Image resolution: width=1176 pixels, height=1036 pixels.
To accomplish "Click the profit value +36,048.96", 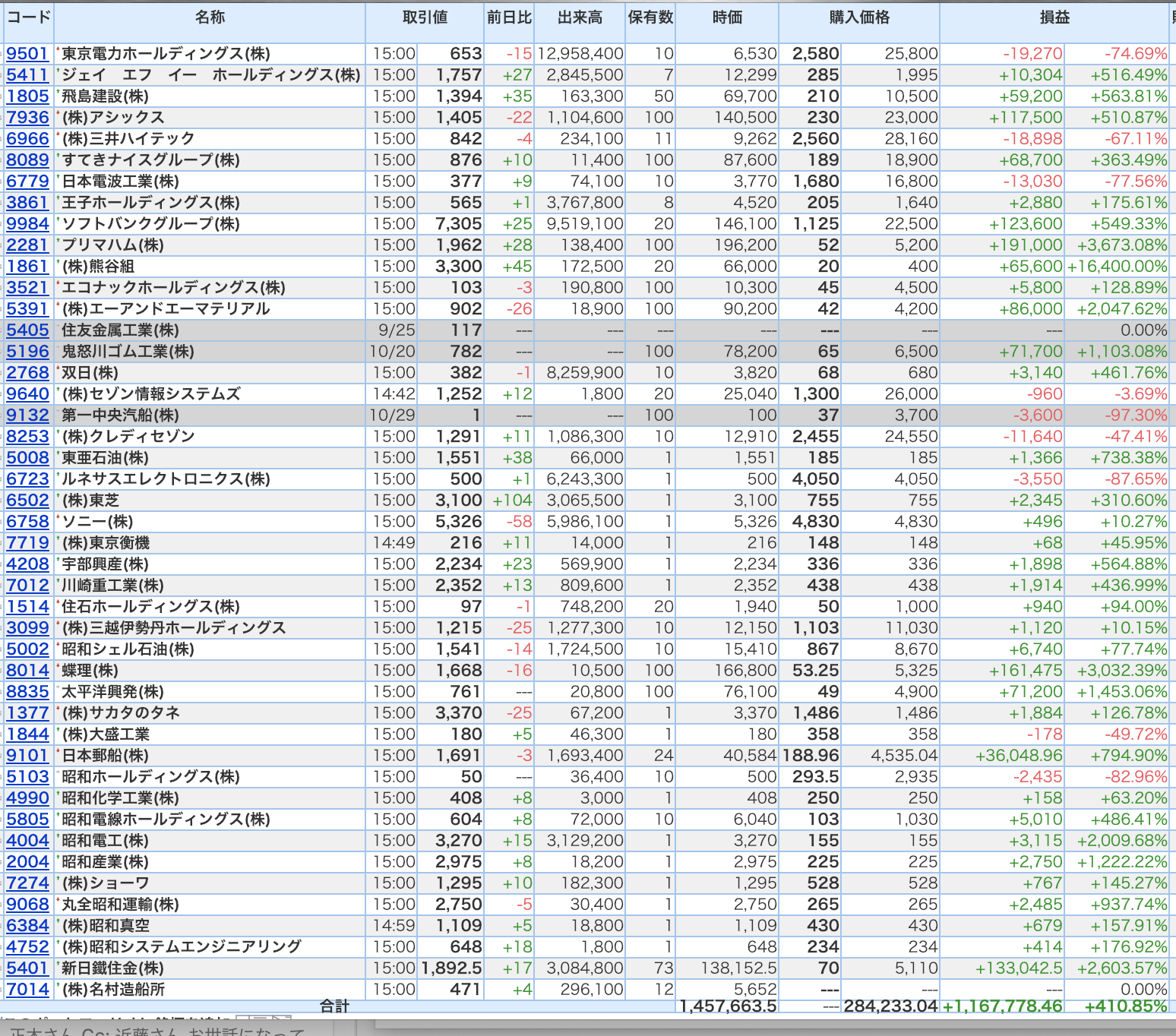I will [1019, 756].
